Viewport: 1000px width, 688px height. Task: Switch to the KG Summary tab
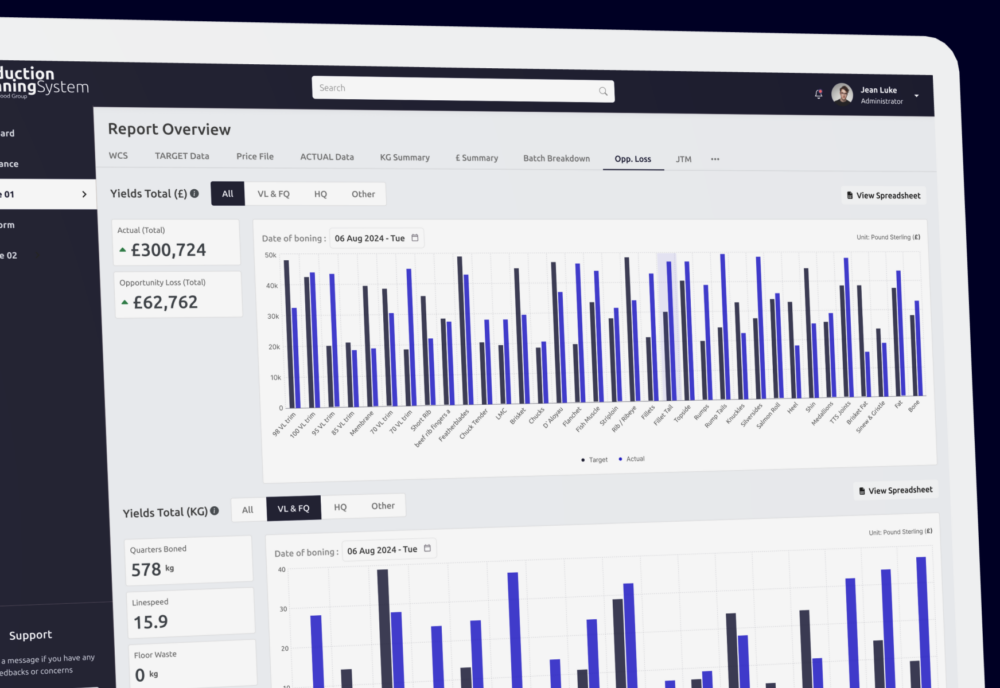(404, 157)
